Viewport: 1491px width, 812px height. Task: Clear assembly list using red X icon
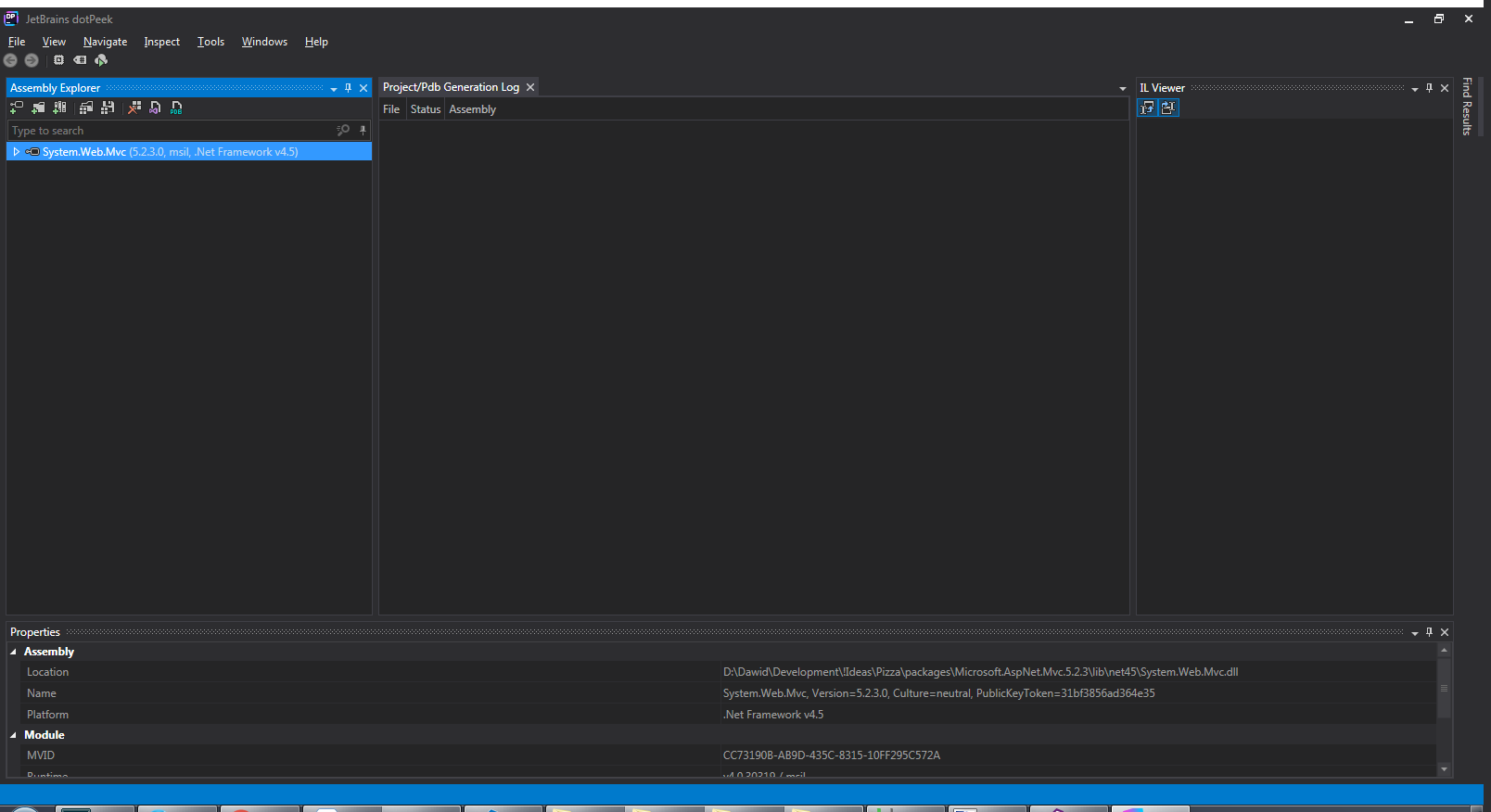point(134,108)
